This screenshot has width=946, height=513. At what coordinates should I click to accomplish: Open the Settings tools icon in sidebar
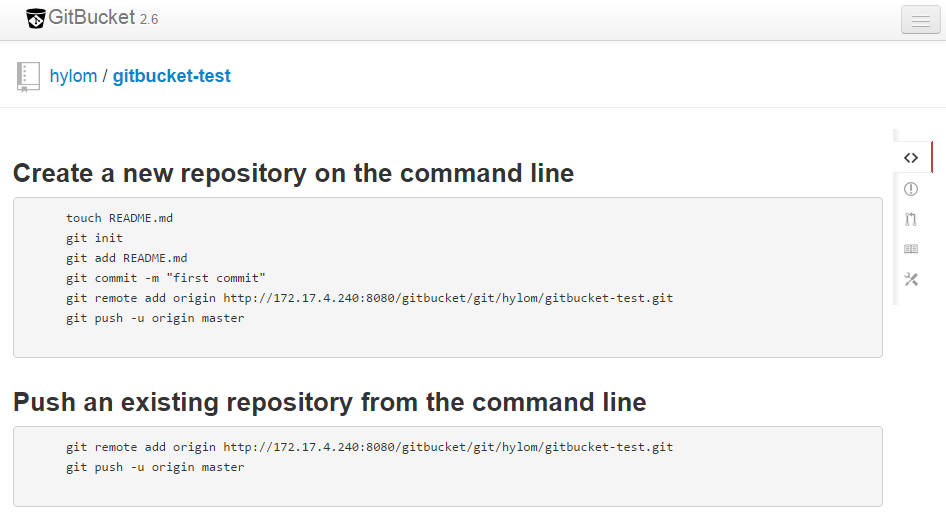(911, 279)
